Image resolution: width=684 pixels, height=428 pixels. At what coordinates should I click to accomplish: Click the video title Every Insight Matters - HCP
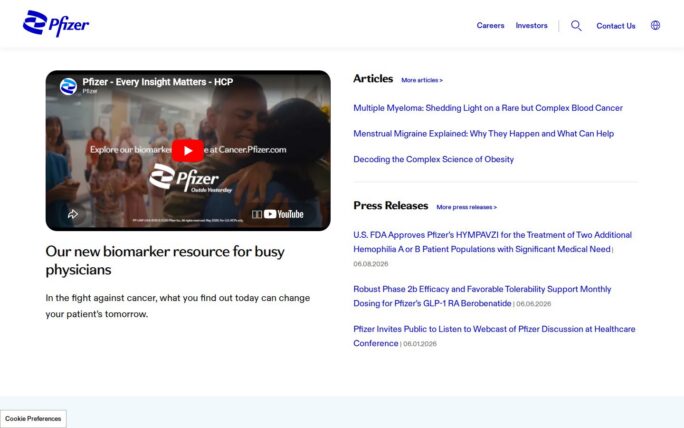[157, 82]
